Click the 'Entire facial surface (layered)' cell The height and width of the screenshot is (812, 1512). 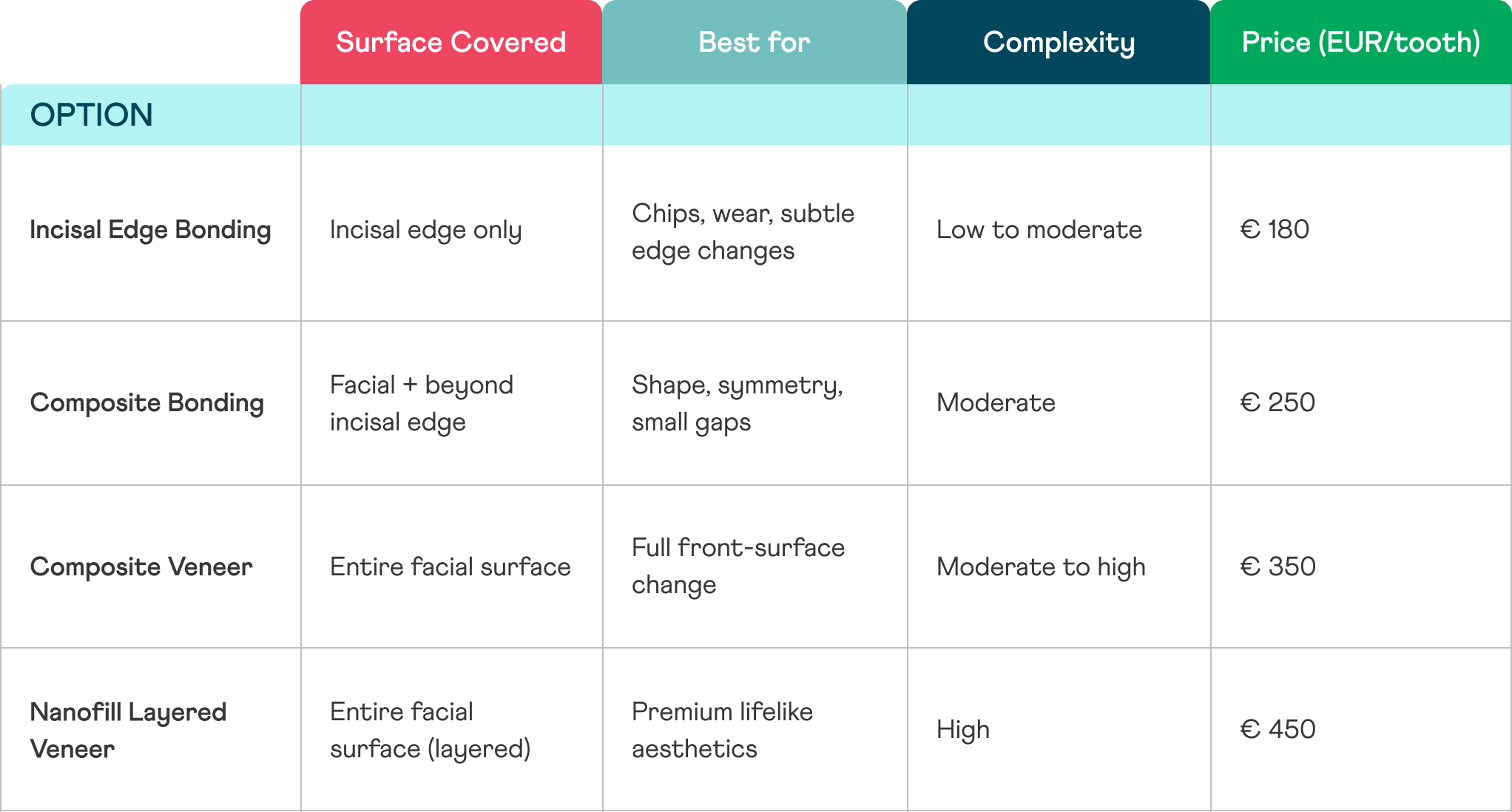coord(431,730)
